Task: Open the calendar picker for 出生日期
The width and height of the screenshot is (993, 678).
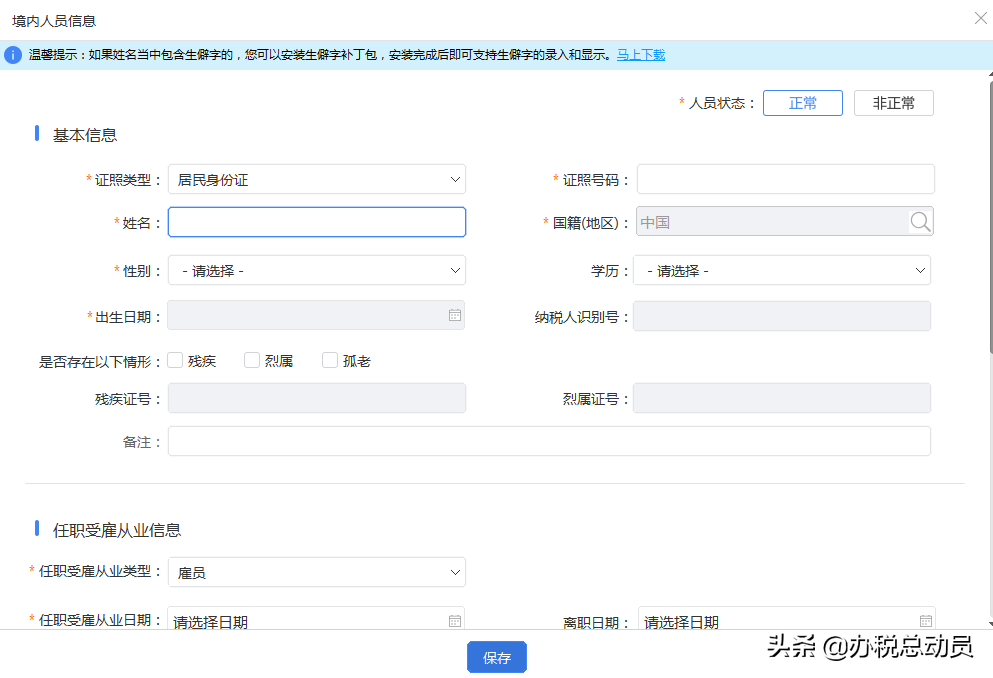Action: (455, 314)
